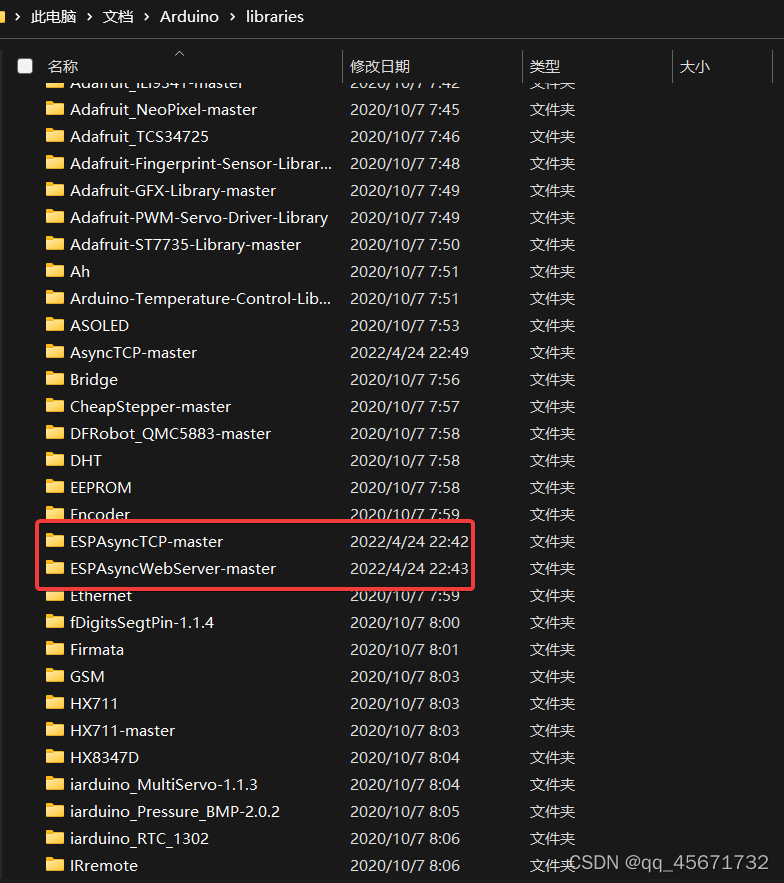Image resolution: width=784 pixels, height=883 pixels.
Task: Click the folder icon of Adafruit-GFX-Library-master
Action: point(55,190)
